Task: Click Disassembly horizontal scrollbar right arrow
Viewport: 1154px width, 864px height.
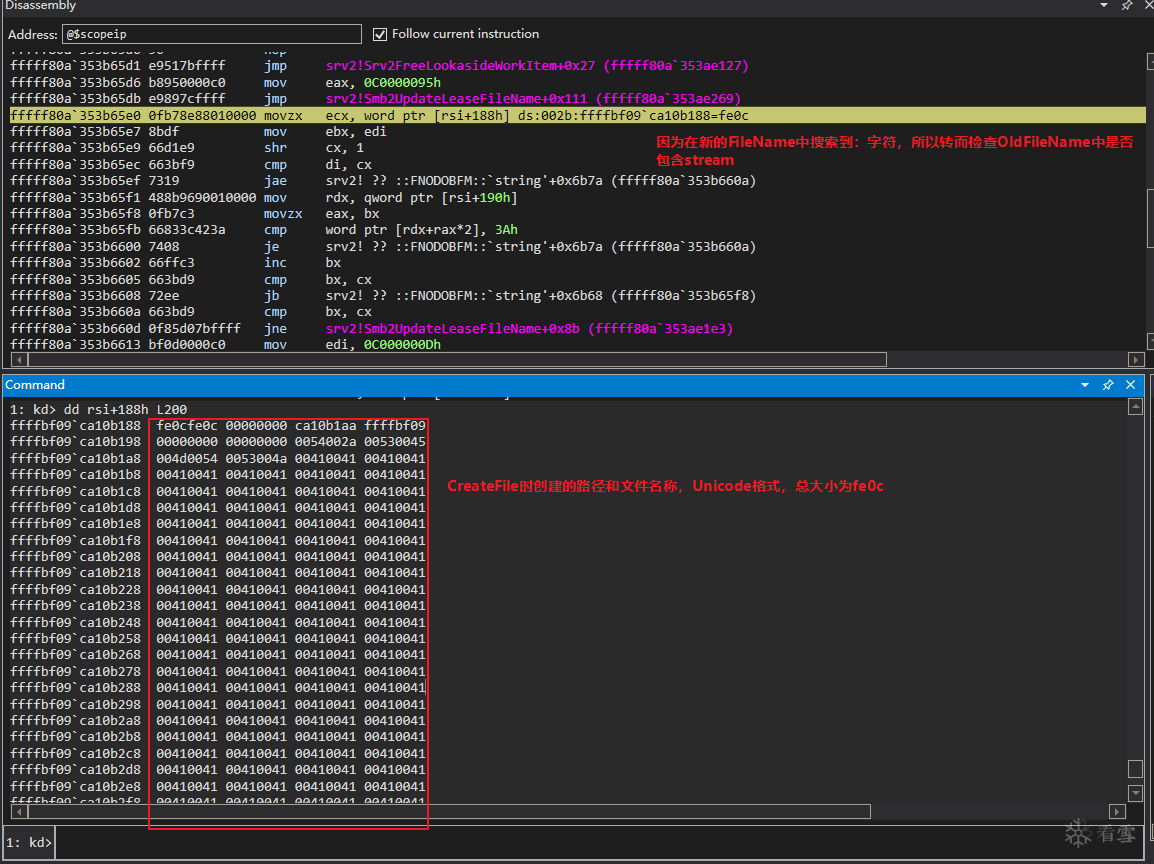Action: pos(1135,360)
